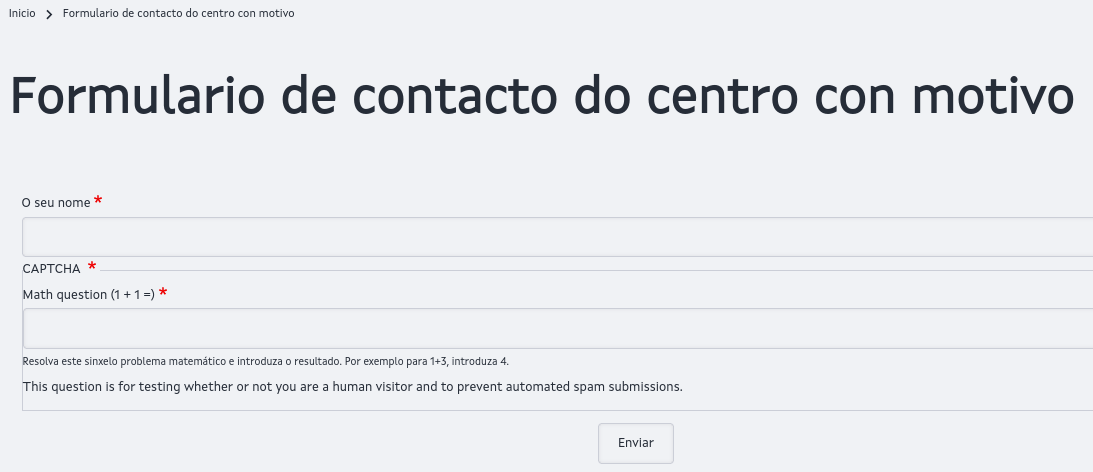Click the "(1 + 1 =)" math expression
Screen dimensions: 1093x472
pyautogui.click(x=132, y=295)
